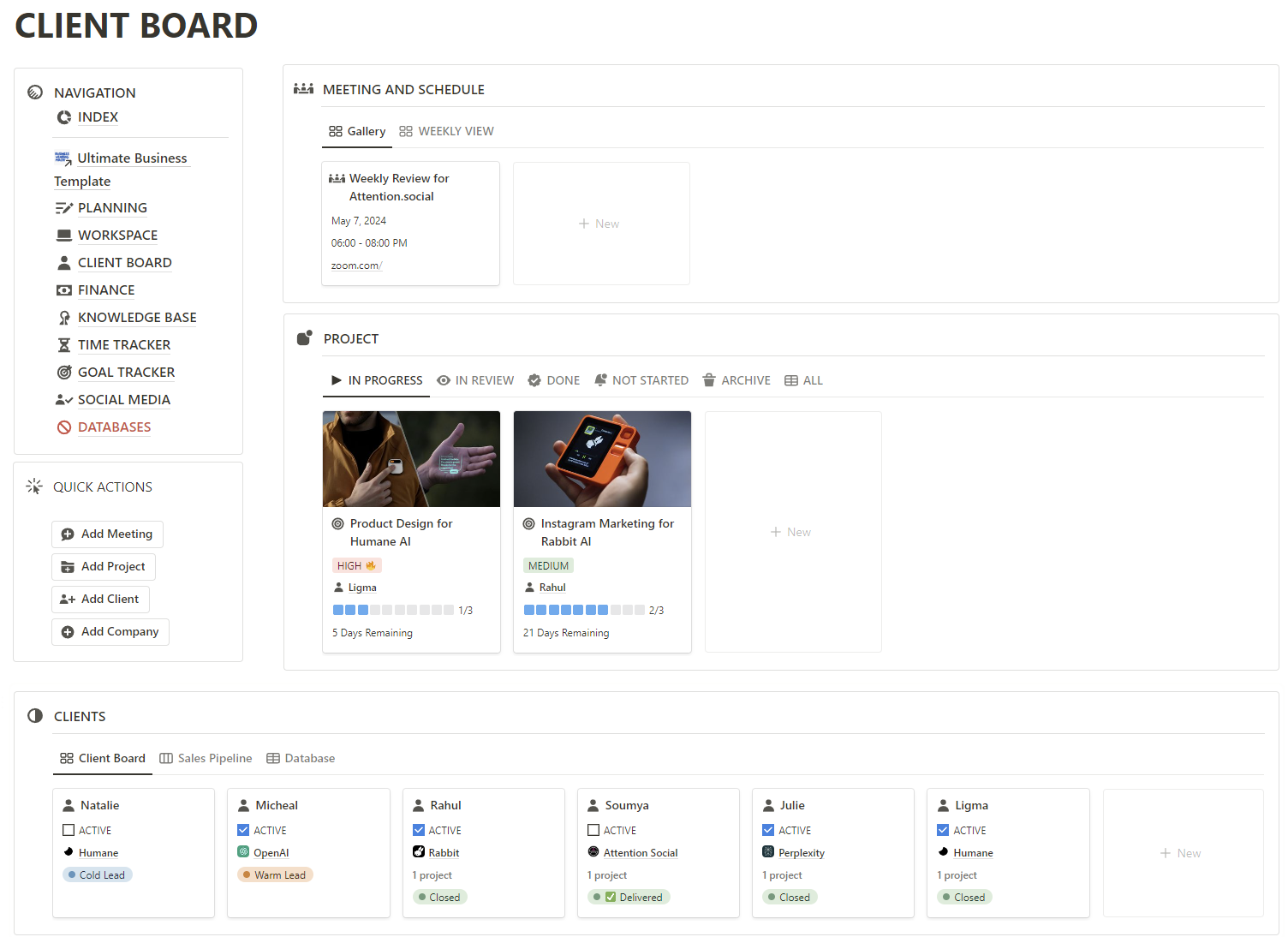Add a New meeting card in gallery
This screenshot has height=937, width=1288.
pos(601,224)
